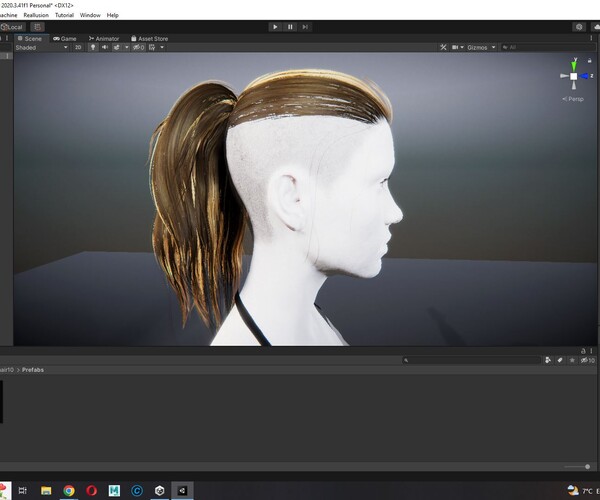Open the Project panel kebab menu
This screenshot has width=600, height=500.
pos(591,351)
